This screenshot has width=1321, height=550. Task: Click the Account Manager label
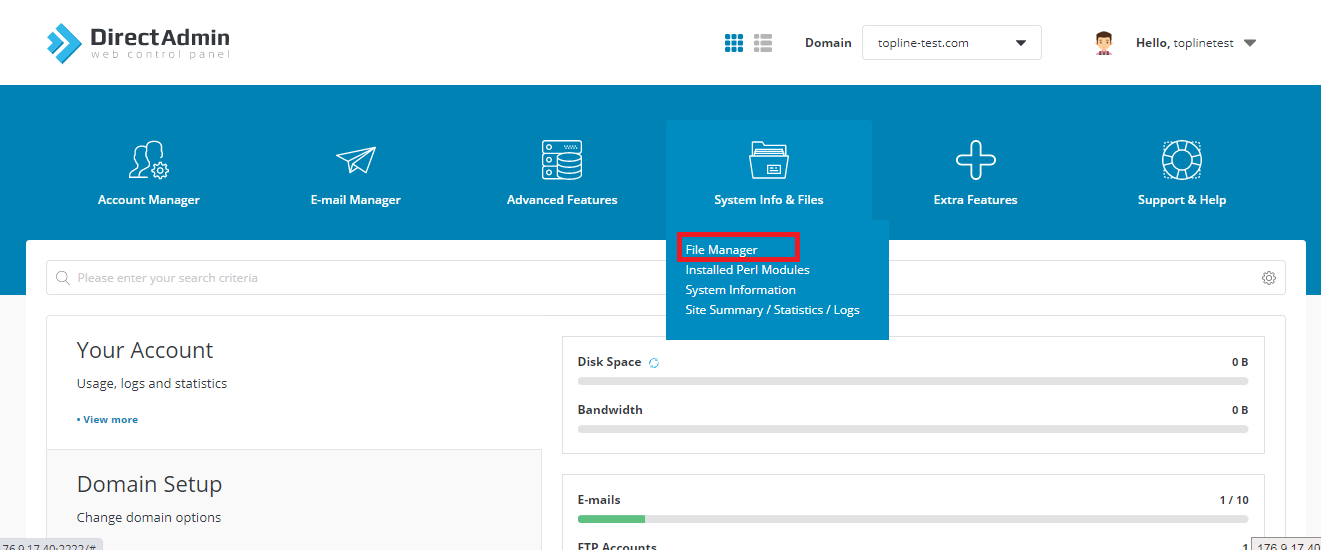tap(149, 200)
